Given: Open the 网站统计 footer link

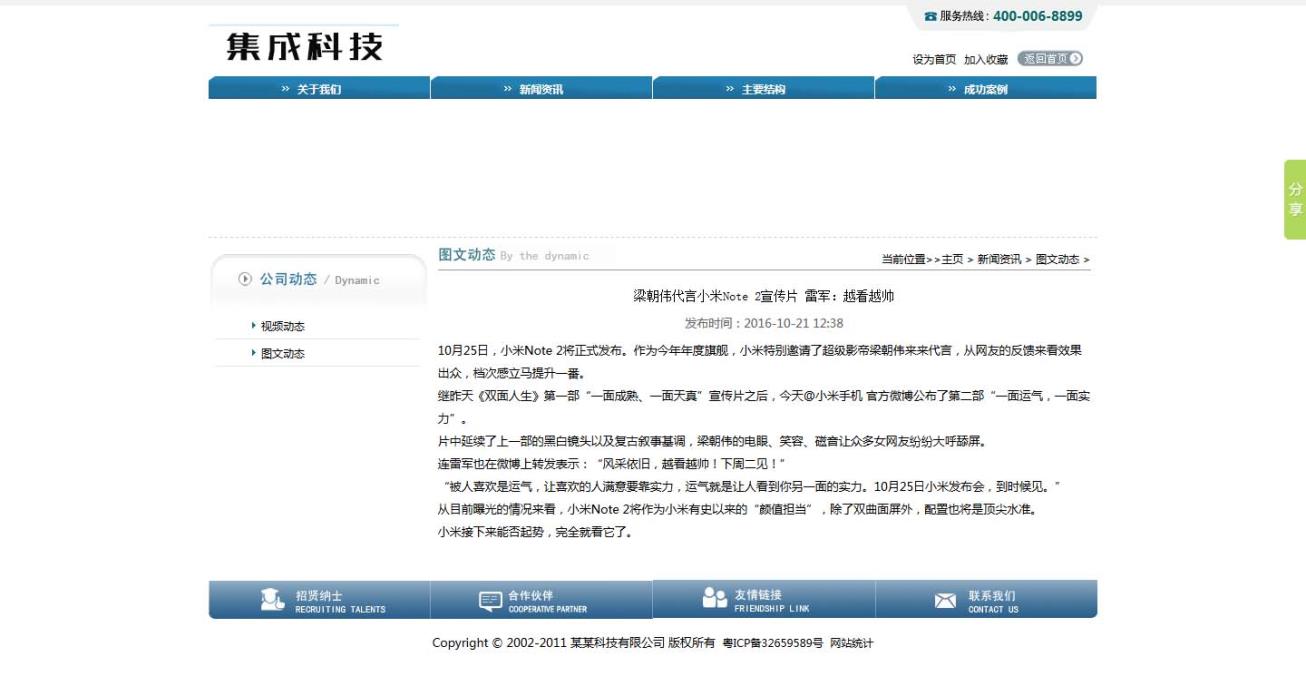Looking at the screenshot, I should pos(851,643).
